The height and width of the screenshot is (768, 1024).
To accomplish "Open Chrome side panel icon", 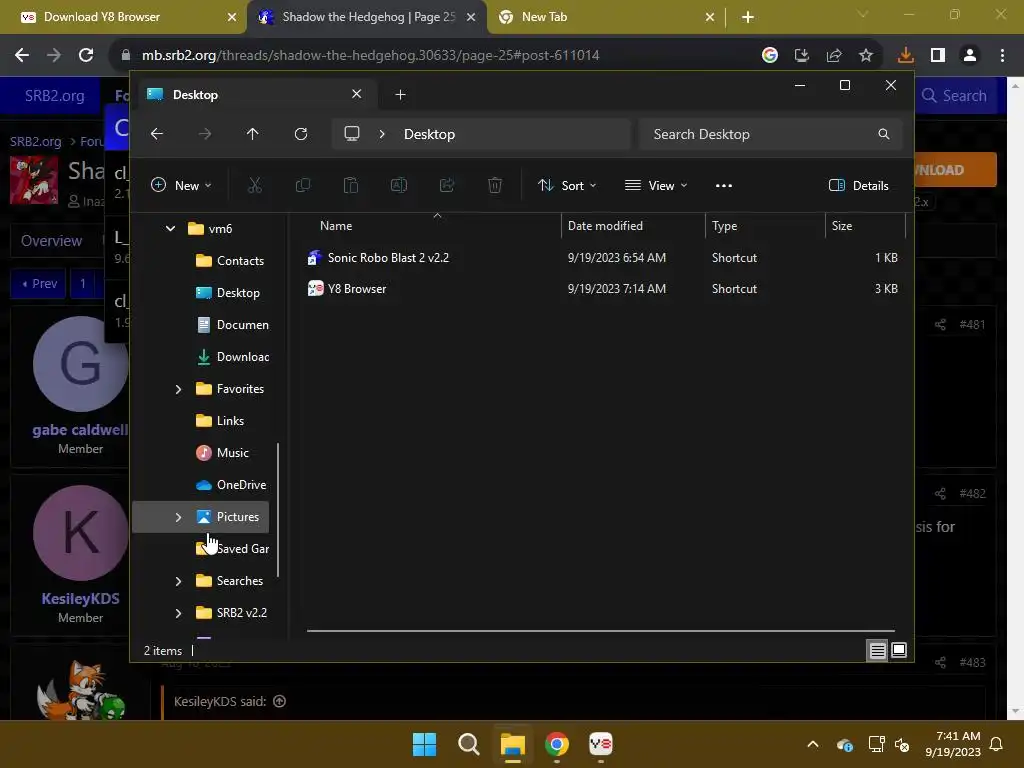I will click(x=938, y=56).
